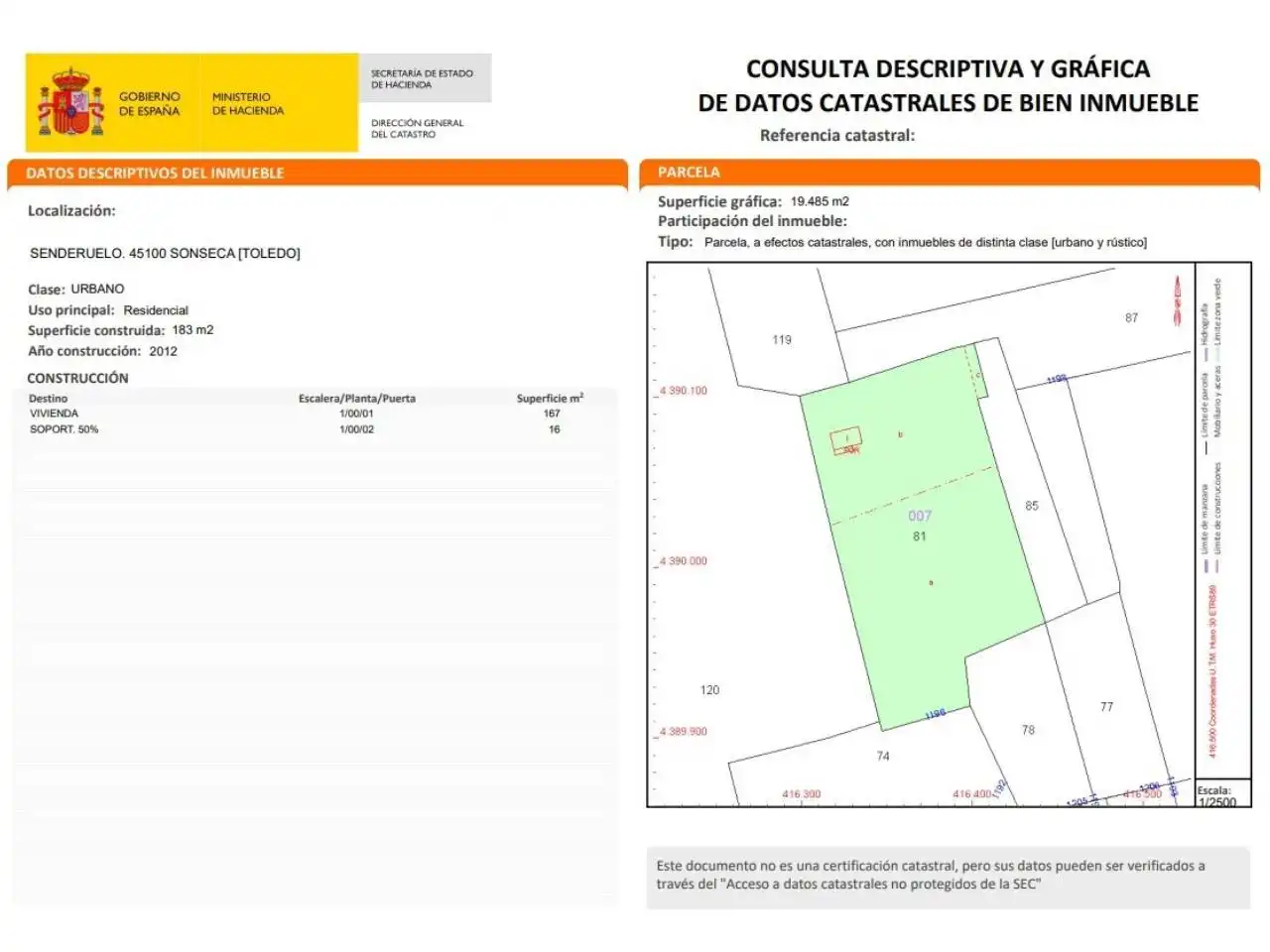Click the 'GOBIERNO DE ESPAÑA' logo text
The image size is (1270, 952).
[x=150, y=104]
